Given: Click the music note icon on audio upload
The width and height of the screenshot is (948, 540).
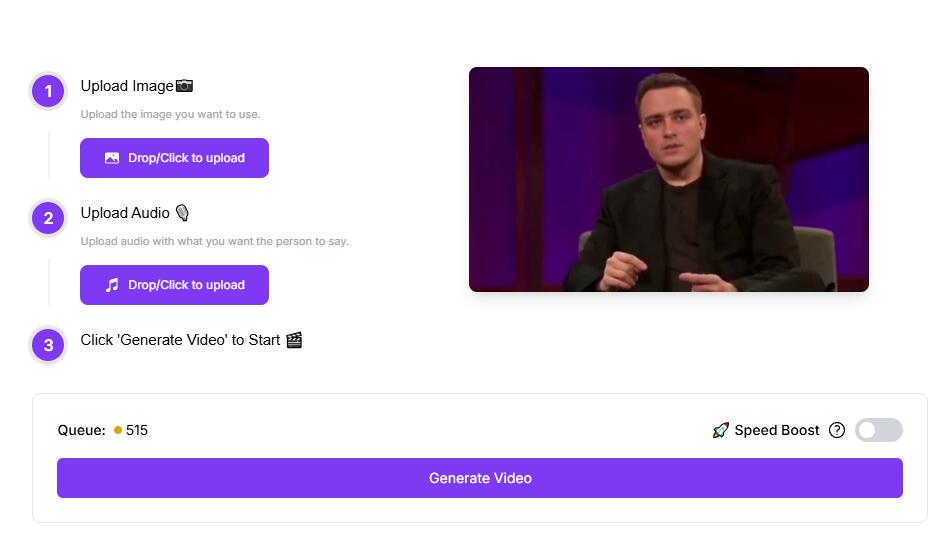Looking at the screenshot, I should (112, 285).
